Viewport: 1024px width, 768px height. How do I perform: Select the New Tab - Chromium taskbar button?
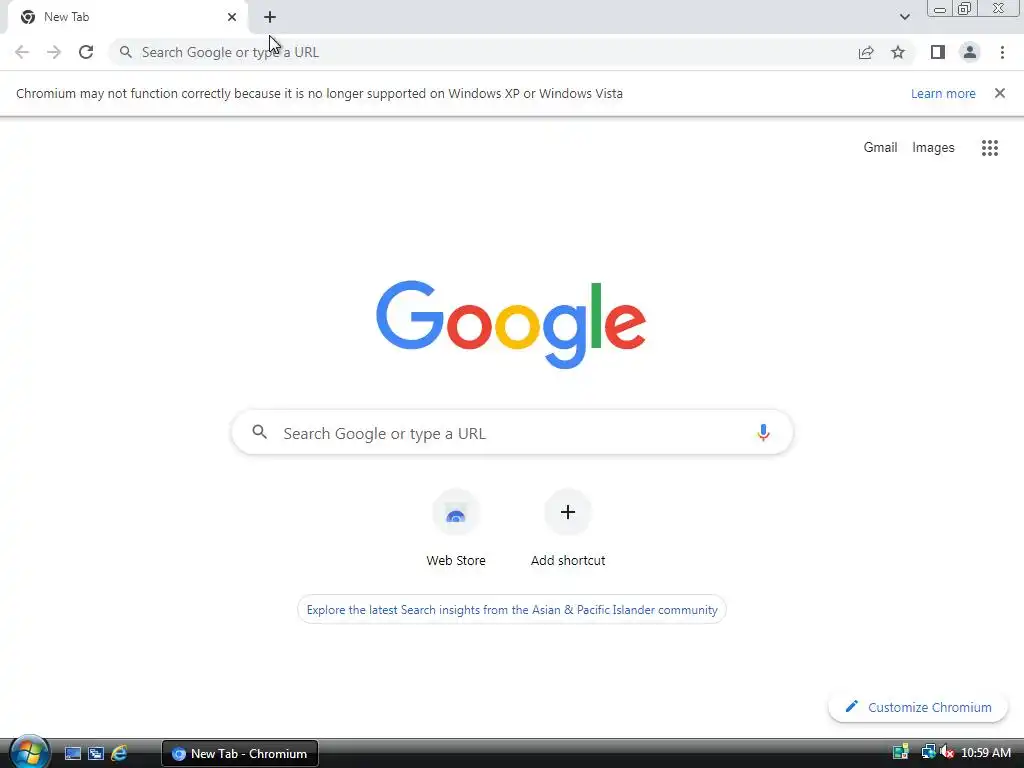240,754
